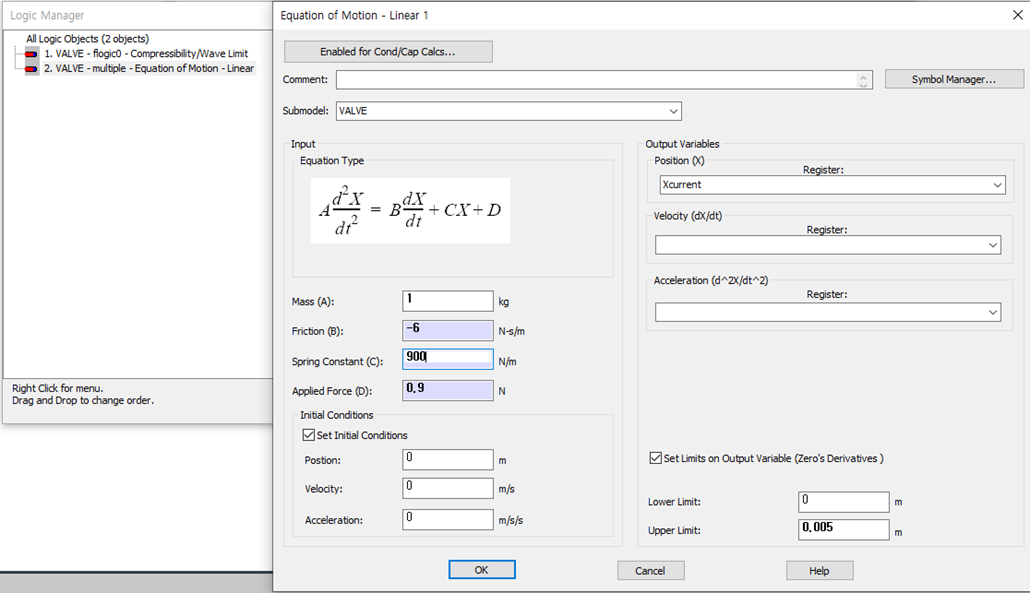The height and width of the screenshot is (593, 1030).
Task: Click Enabled for Cond/Cap Calcs button
Action: (x=388, y=52)
